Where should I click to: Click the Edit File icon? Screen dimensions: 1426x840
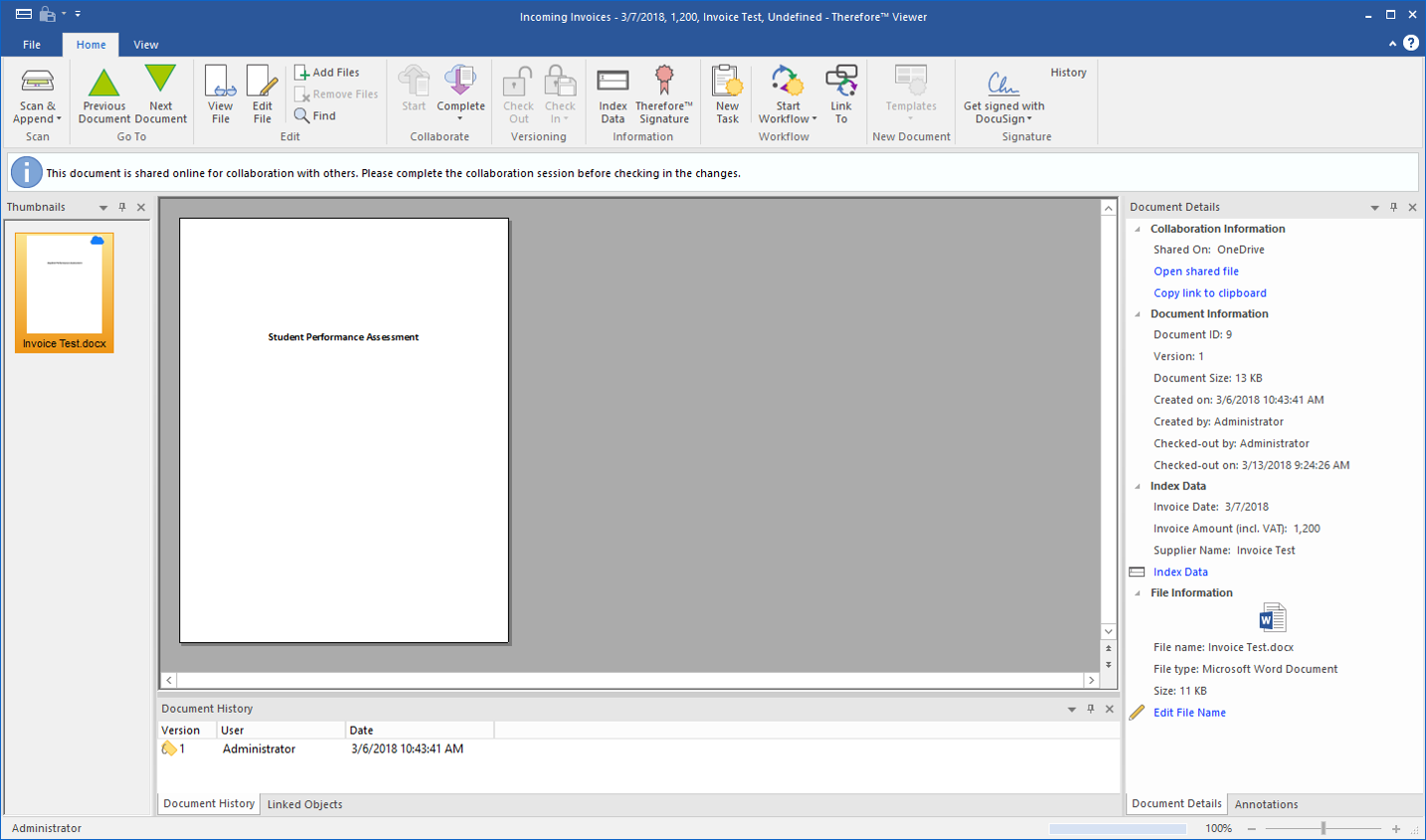[262, 84]
